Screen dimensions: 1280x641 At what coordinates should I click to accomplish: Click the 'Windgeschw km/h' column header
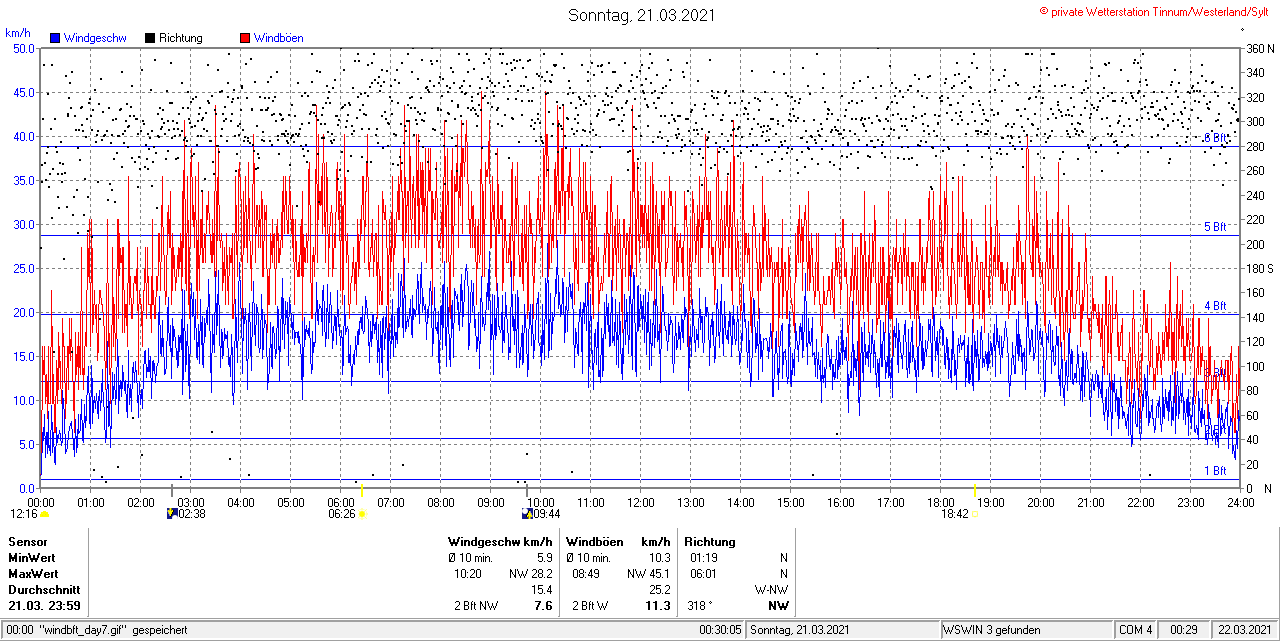(500, 541)
